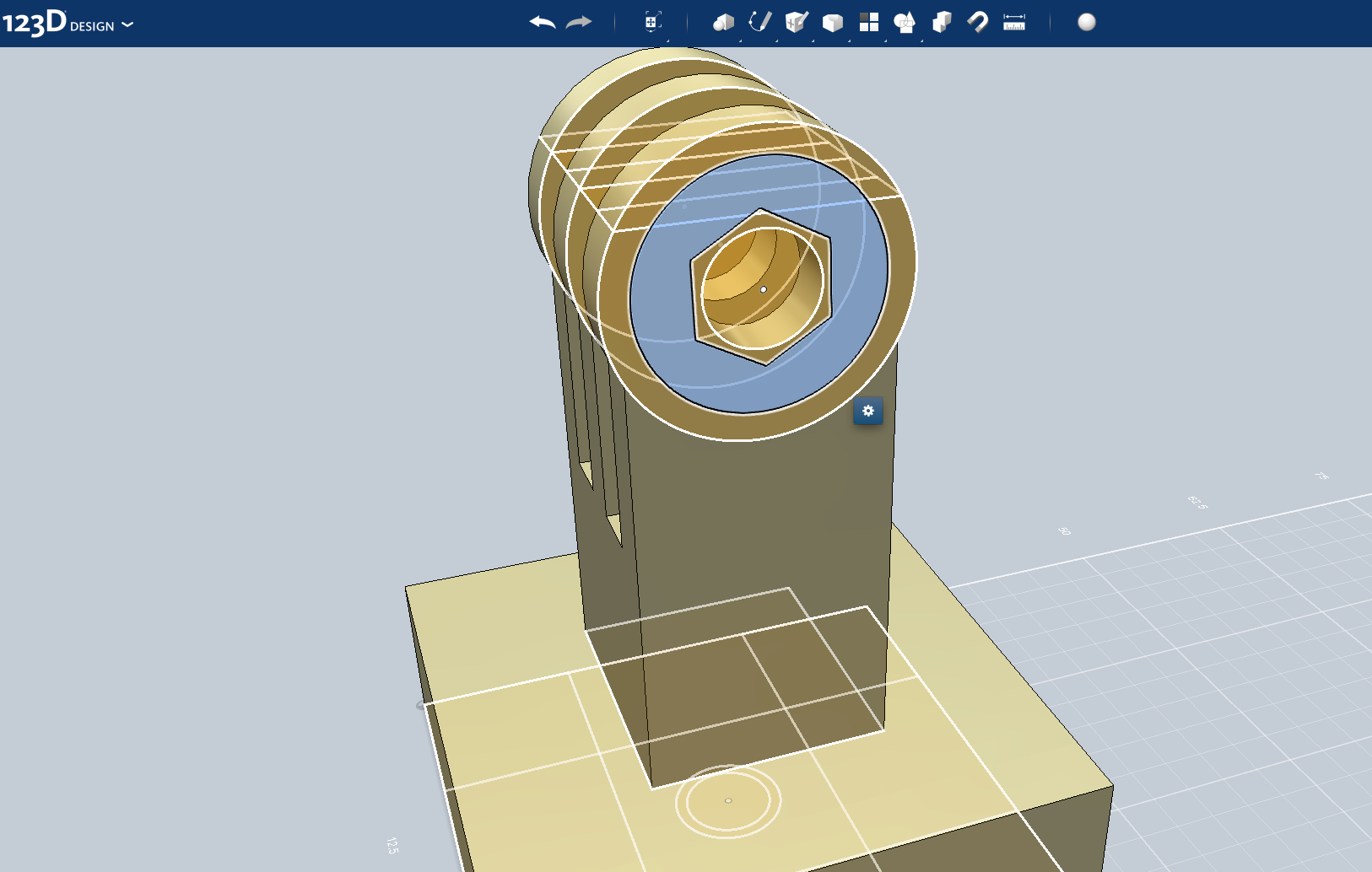Open the Modify tool
The image size is (1372, 872).
click(x=833, y=23)
